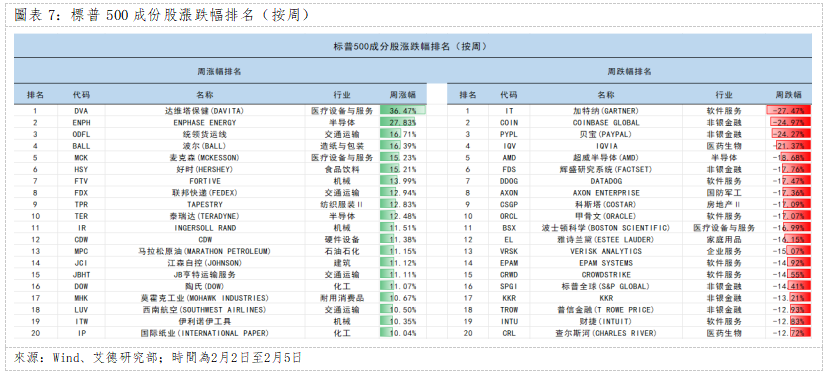834x377 pixels.
Task: Click 辉盛研究系统(FACTSET) name cell
Action: pos(605,170)
